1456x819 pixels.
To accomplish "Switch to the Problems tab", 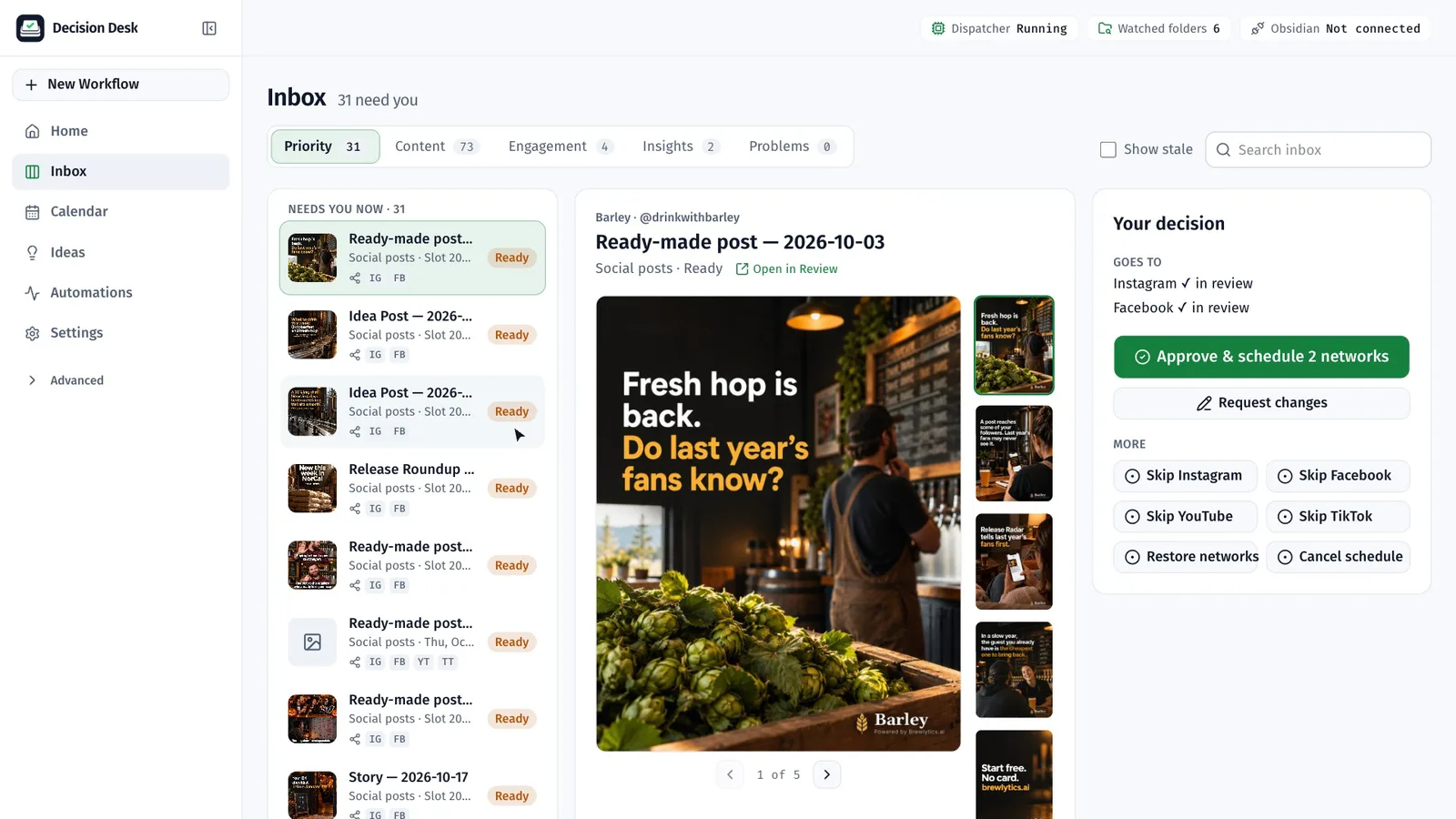I will (792, 147).
